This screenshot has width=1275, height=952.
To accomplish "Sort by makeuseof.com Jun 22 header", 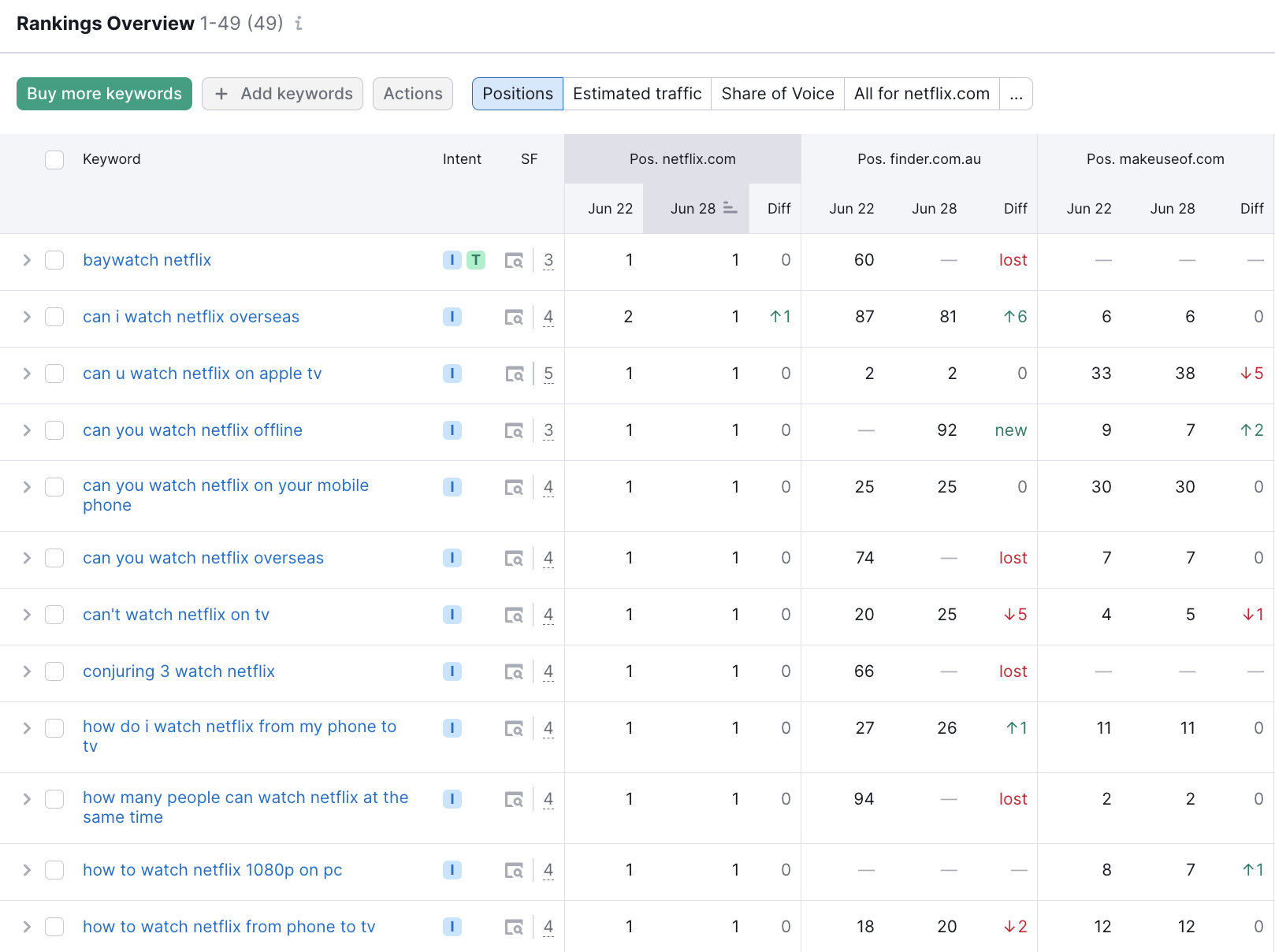I will 1089,209.
